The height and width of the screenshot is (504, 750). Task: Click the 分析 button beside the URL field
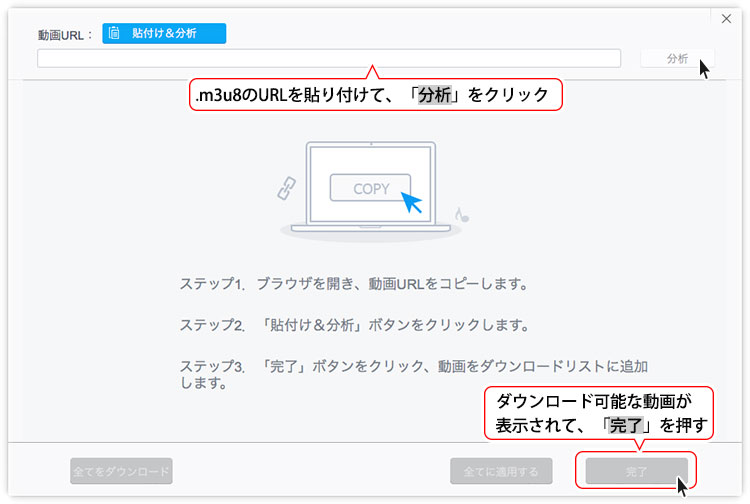[677, 59]
